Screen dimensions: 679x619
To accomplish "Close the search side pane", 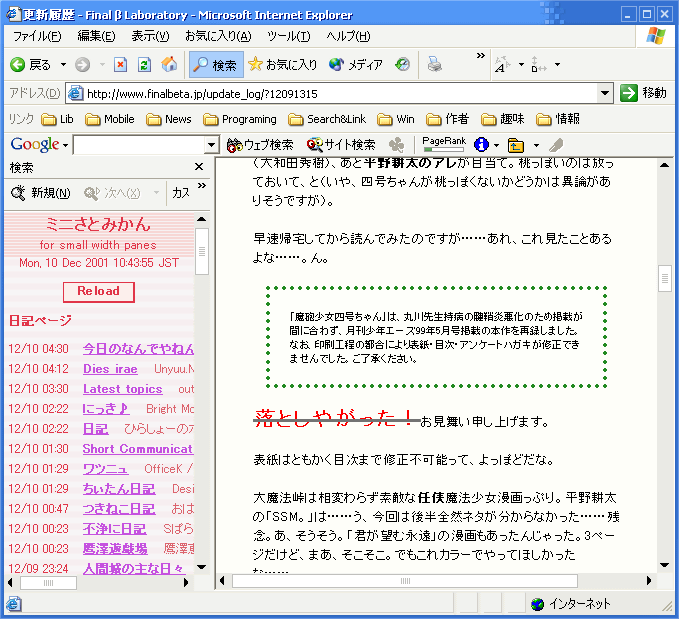I will 199,167.
